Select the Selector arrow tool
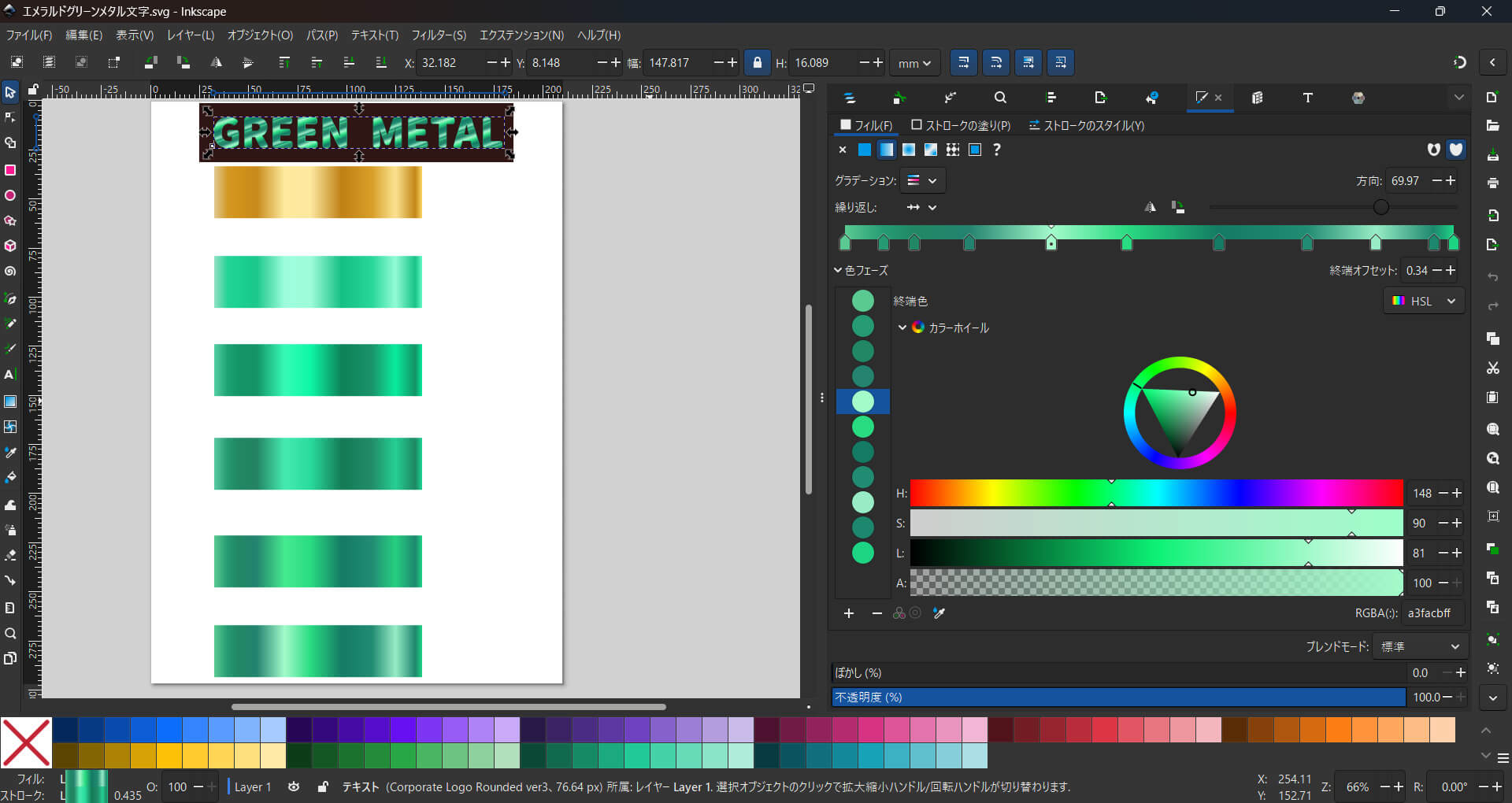Viewport: 1512px width, 803px height. (10, 92)
